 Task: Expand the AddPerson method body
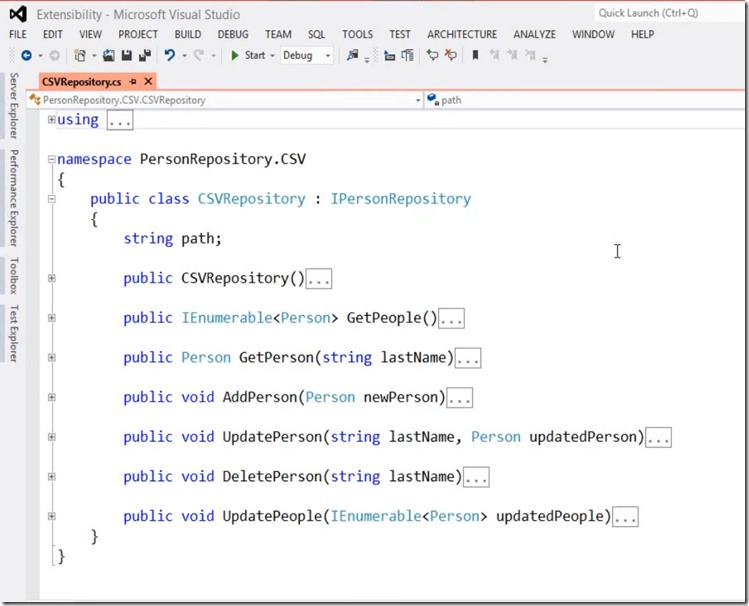click(x=52, y=397)
